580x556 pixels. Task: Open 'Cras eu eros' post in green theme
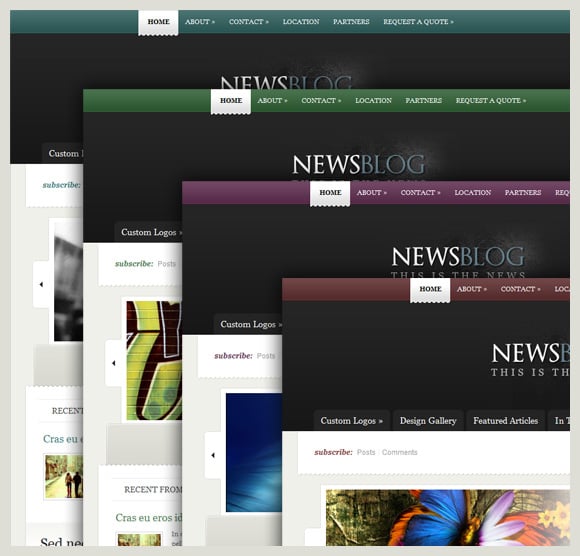[148, 518]
